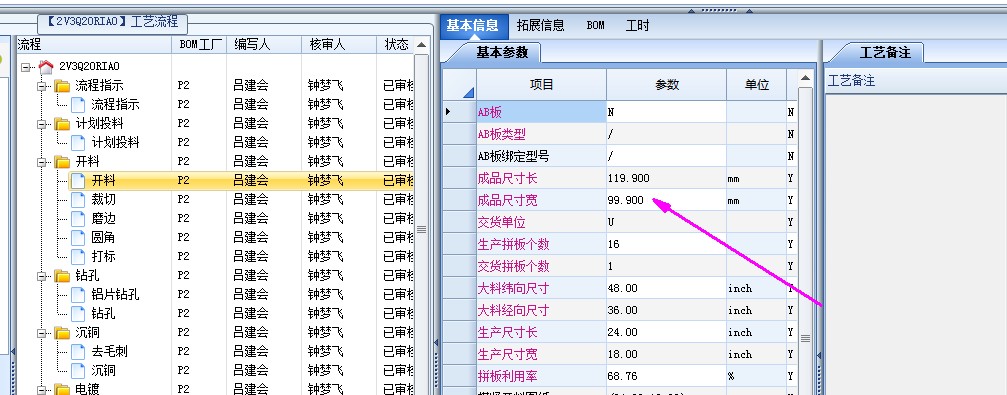Click the 交货单位 item cell

point(541,222)
